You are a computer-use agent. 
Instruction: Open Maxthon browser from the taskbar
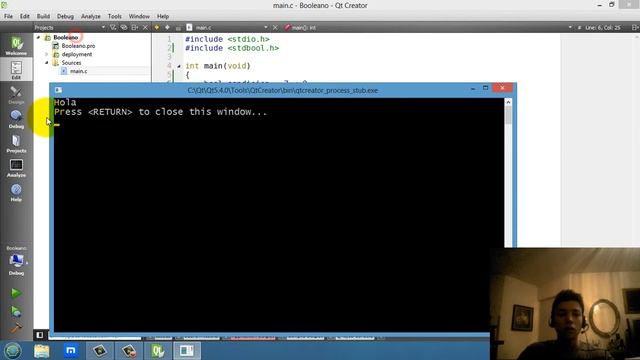tap(71, 351)
